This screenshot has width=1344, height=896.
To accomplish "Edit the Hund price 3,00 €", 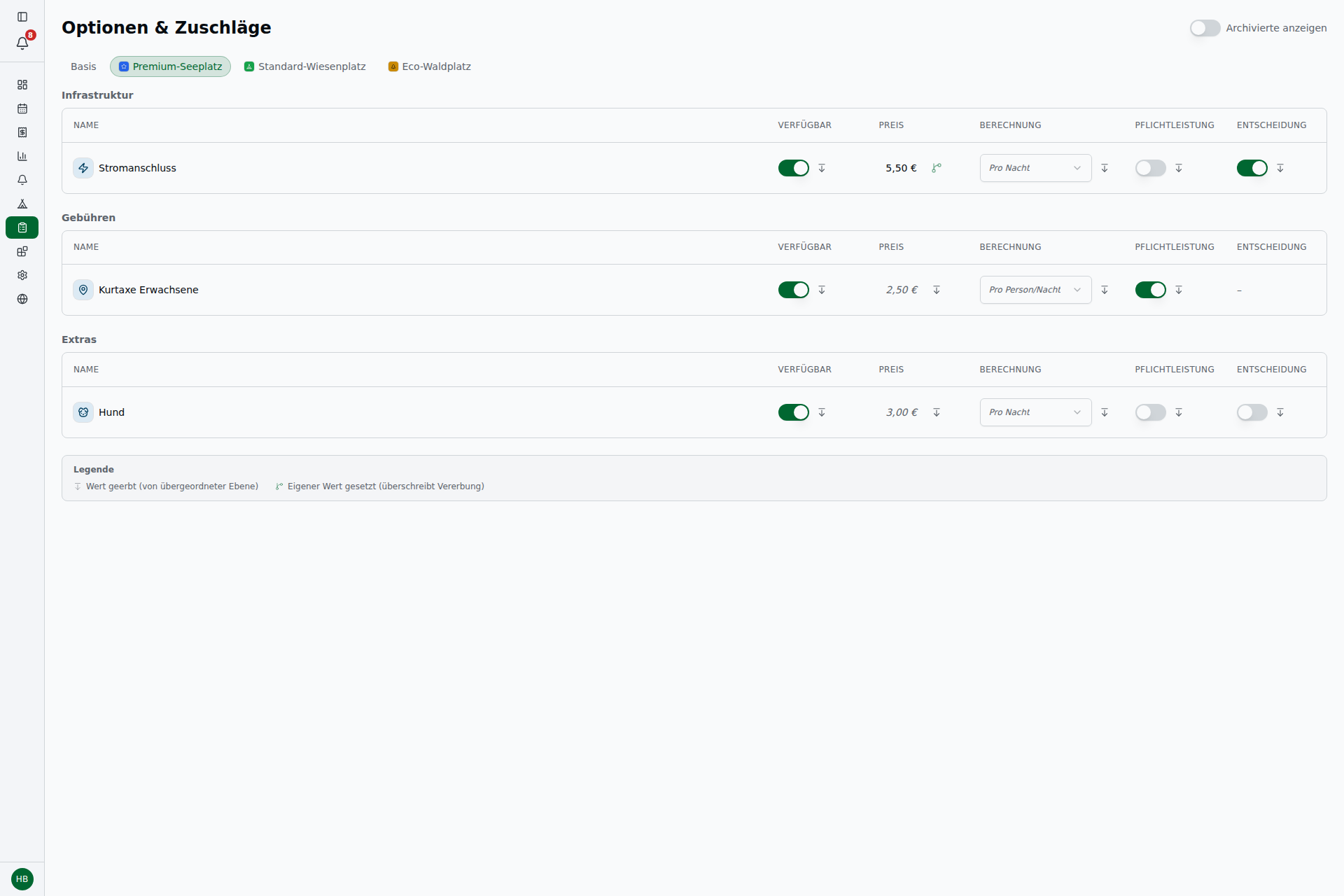I will click(902, 412).
